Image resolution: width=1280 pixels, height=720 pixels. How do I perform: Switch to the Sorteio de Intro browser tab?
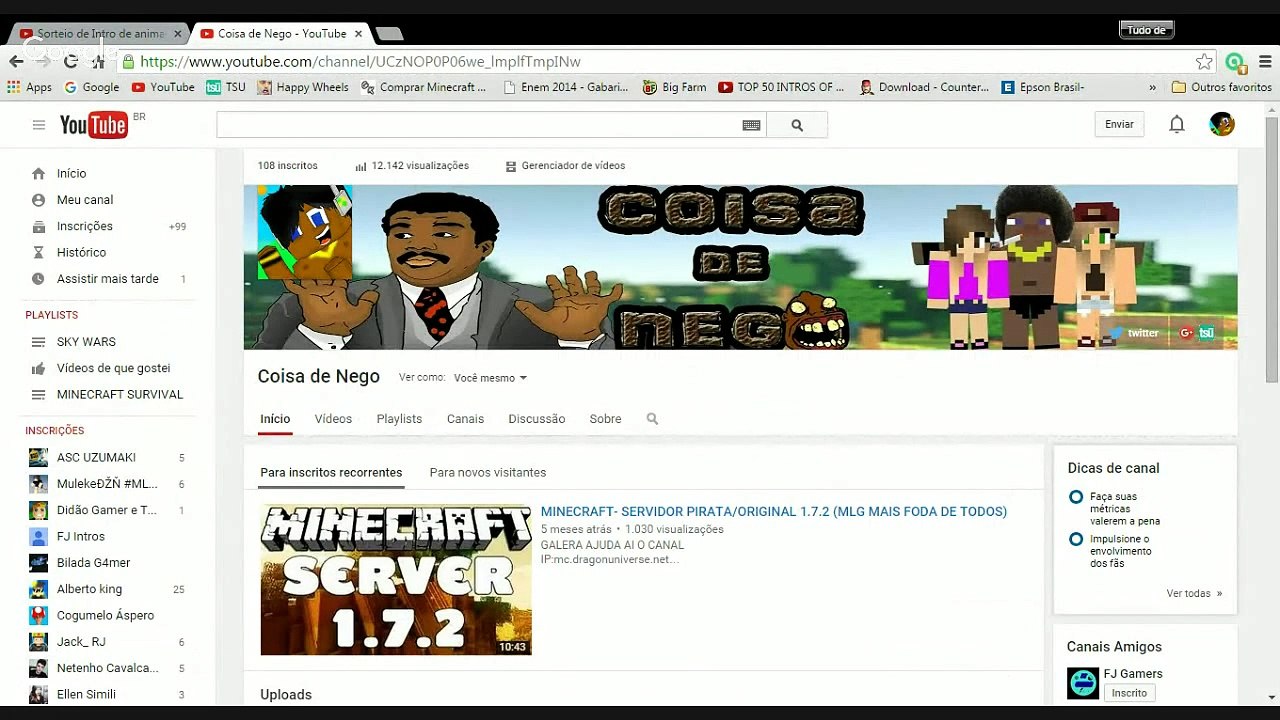(98, 33)
